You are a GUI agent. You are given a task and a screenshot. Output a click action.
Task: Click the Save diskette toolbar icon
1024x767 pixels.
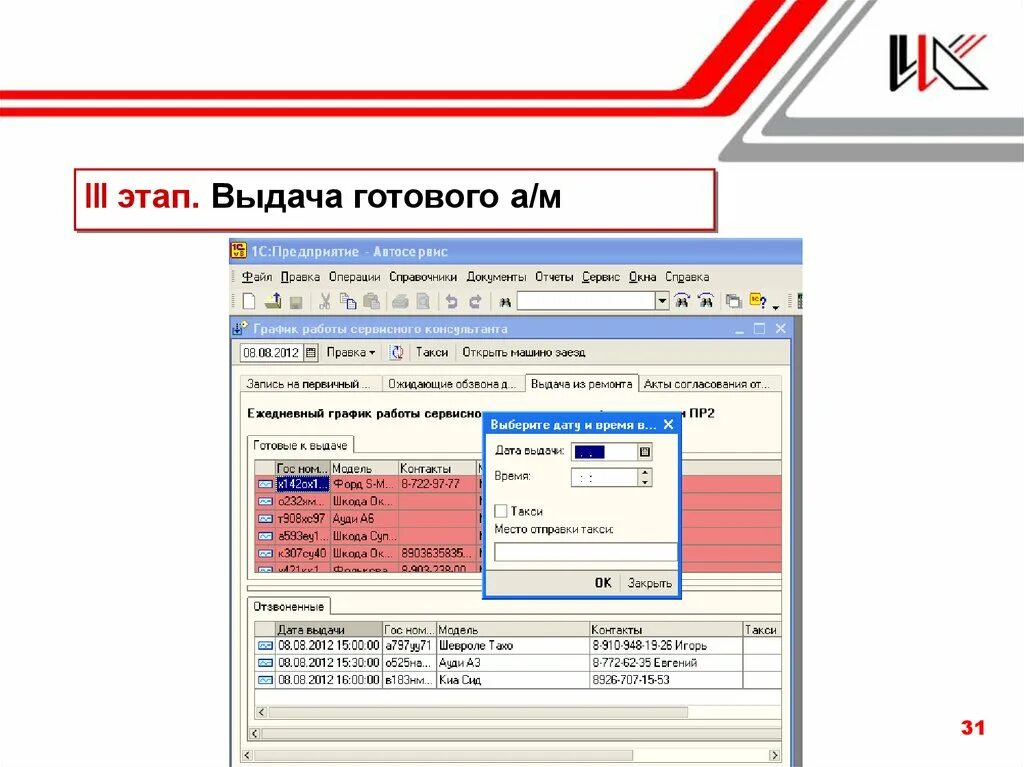pyautogui.click(x=296, y=302)
